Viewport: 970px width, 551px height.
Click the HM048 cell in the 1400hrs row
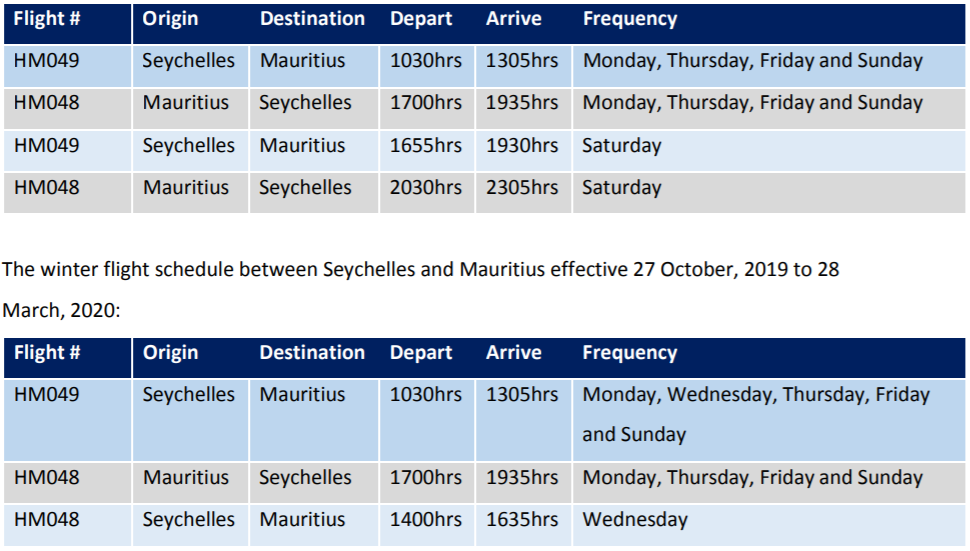[x=47, y=520]
